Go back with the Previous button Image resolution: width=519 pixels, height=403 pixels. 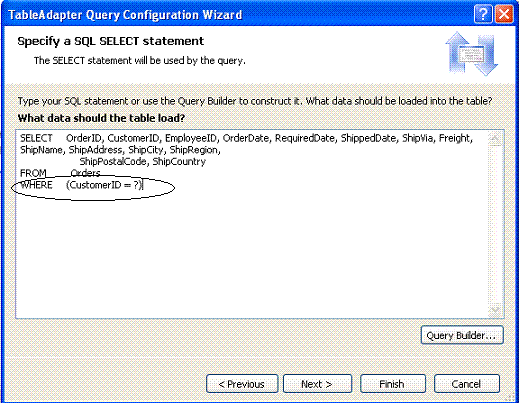tap(242, 384)
